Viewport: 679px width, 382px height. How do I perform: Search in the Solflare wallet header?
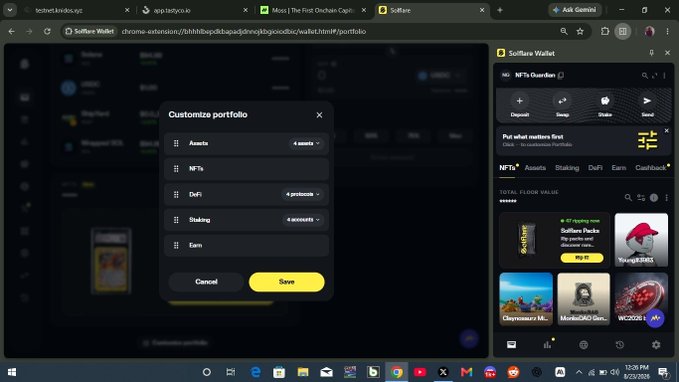(644, 75)
